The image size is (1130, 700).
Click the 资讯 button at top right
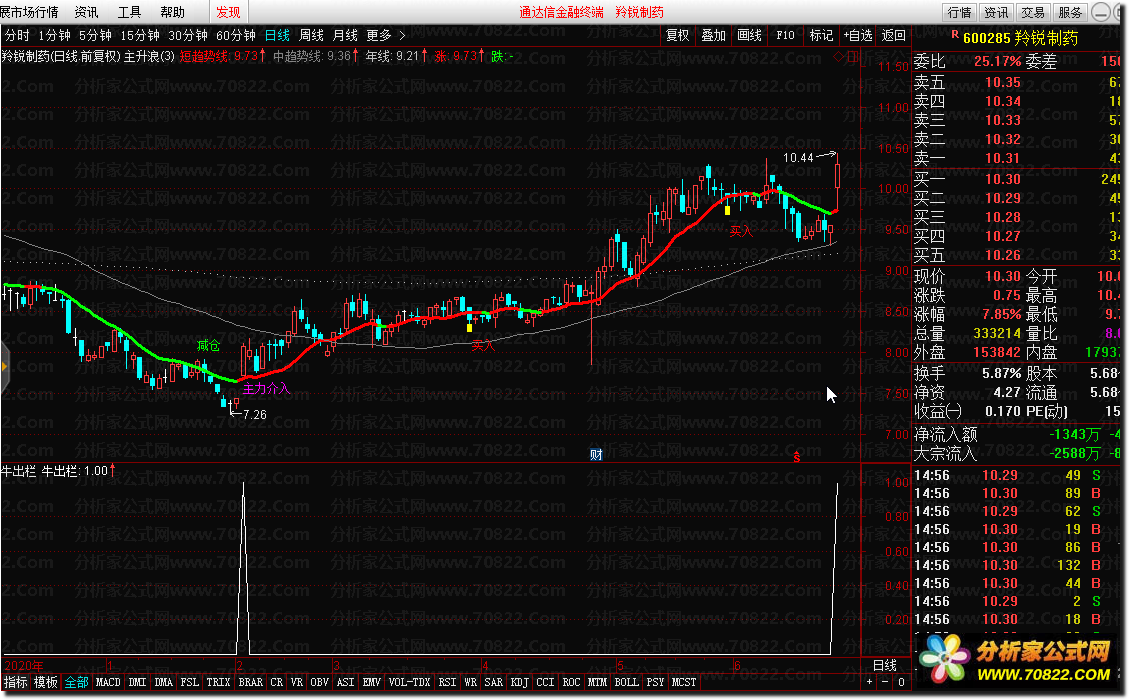(996, 12)
